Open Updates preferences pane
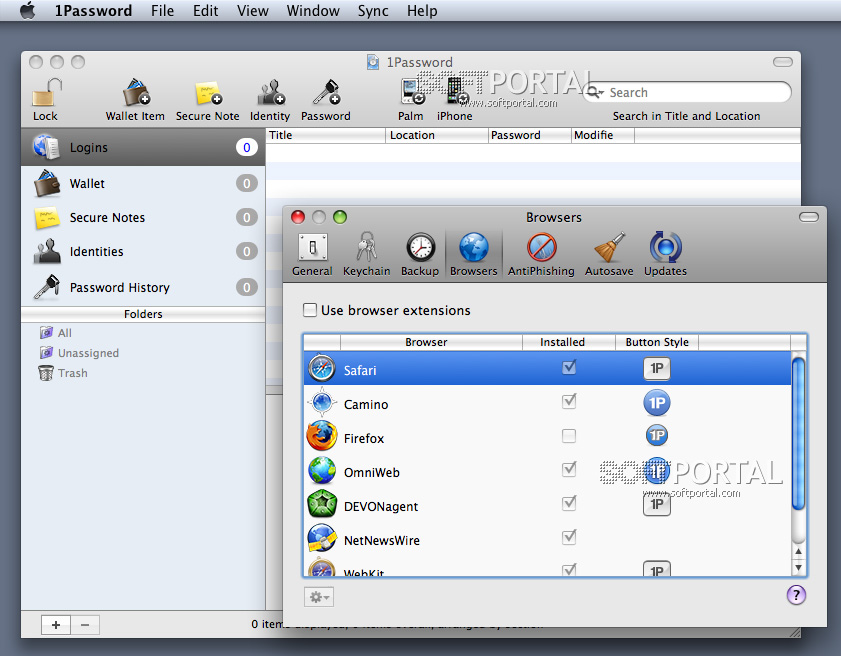Image resolution: width=841 pixels, height=656 pixels. [666, 254]
